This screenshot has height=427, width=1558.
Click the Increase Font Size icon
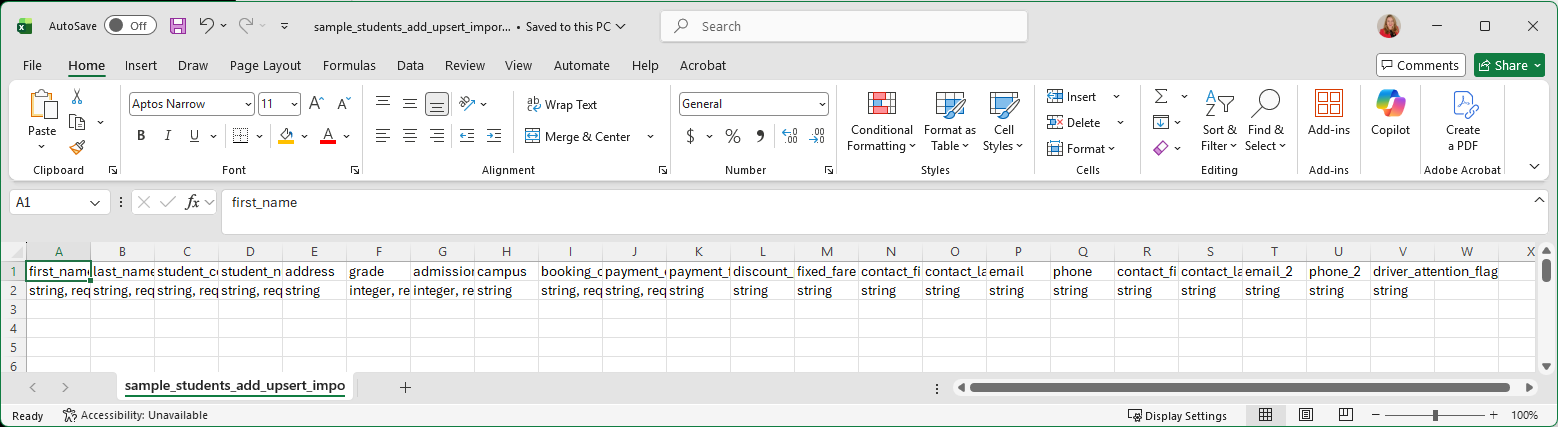click(316, 104)
